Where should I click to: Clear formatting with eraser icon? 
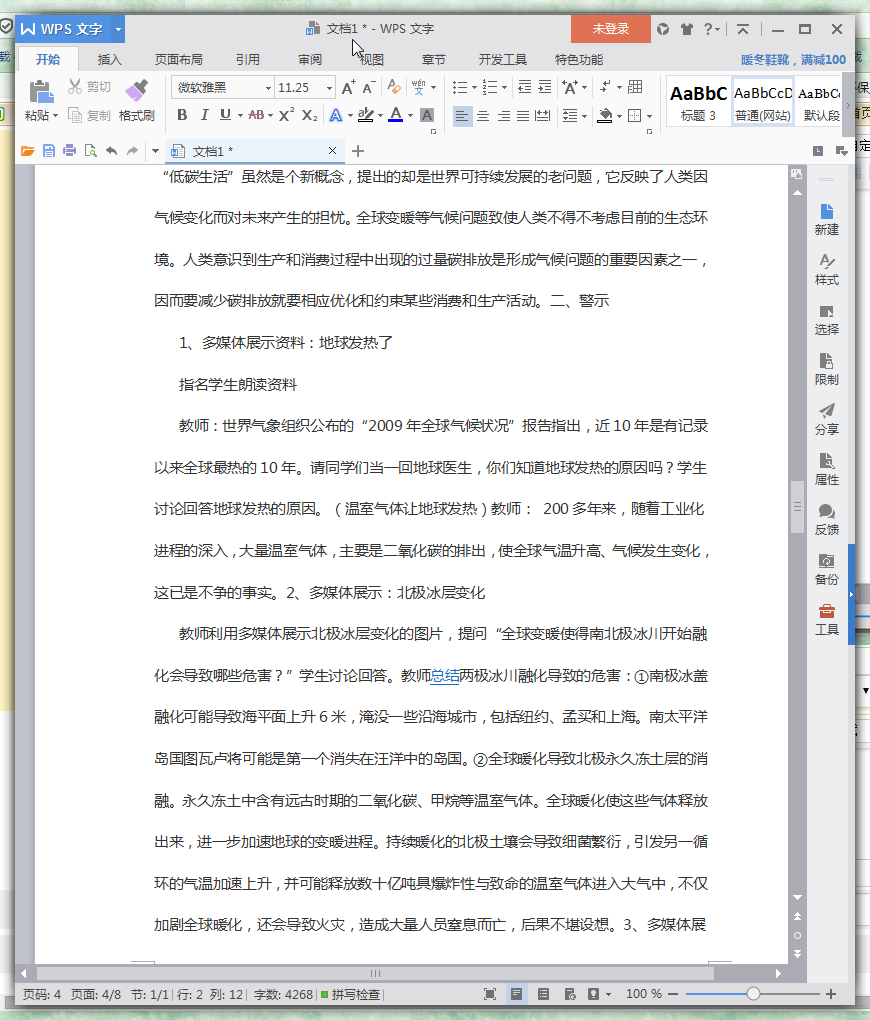point(394,87)
